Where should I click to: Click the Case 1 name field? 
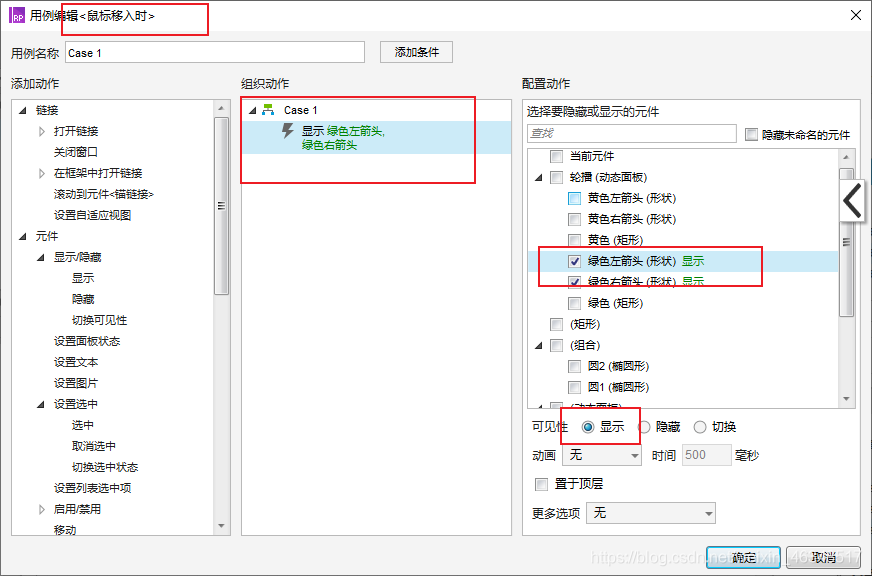[x=215, y=53]
